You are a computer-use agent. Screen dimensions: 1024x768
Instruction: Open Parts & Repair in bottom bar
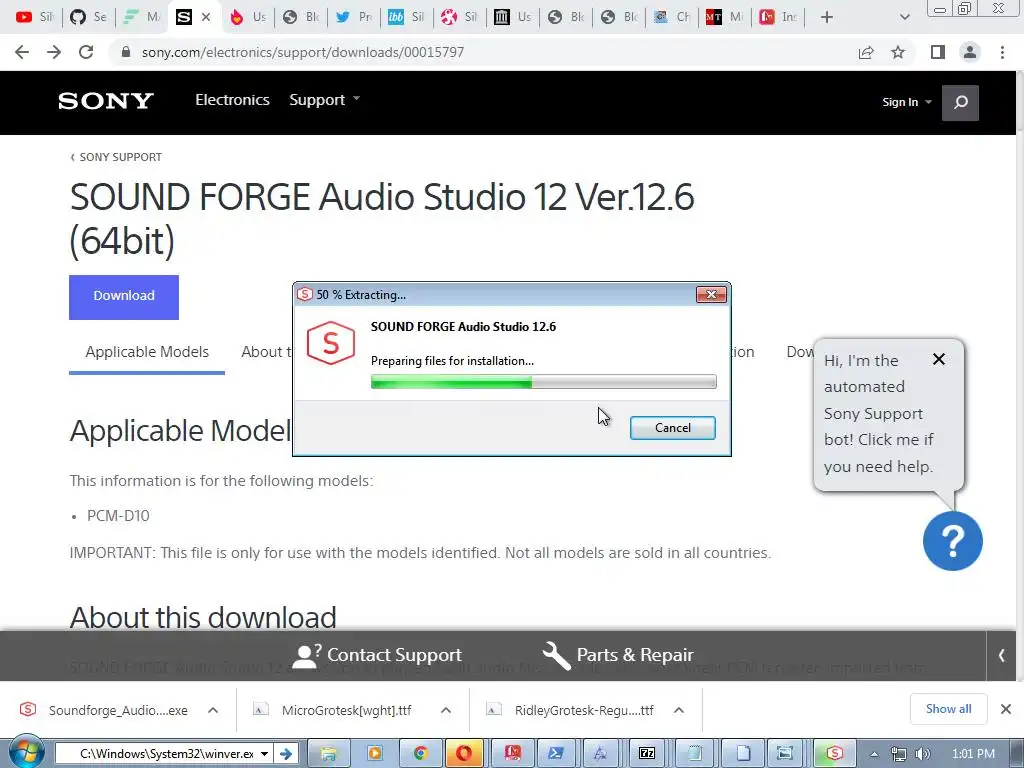[618, 655]
